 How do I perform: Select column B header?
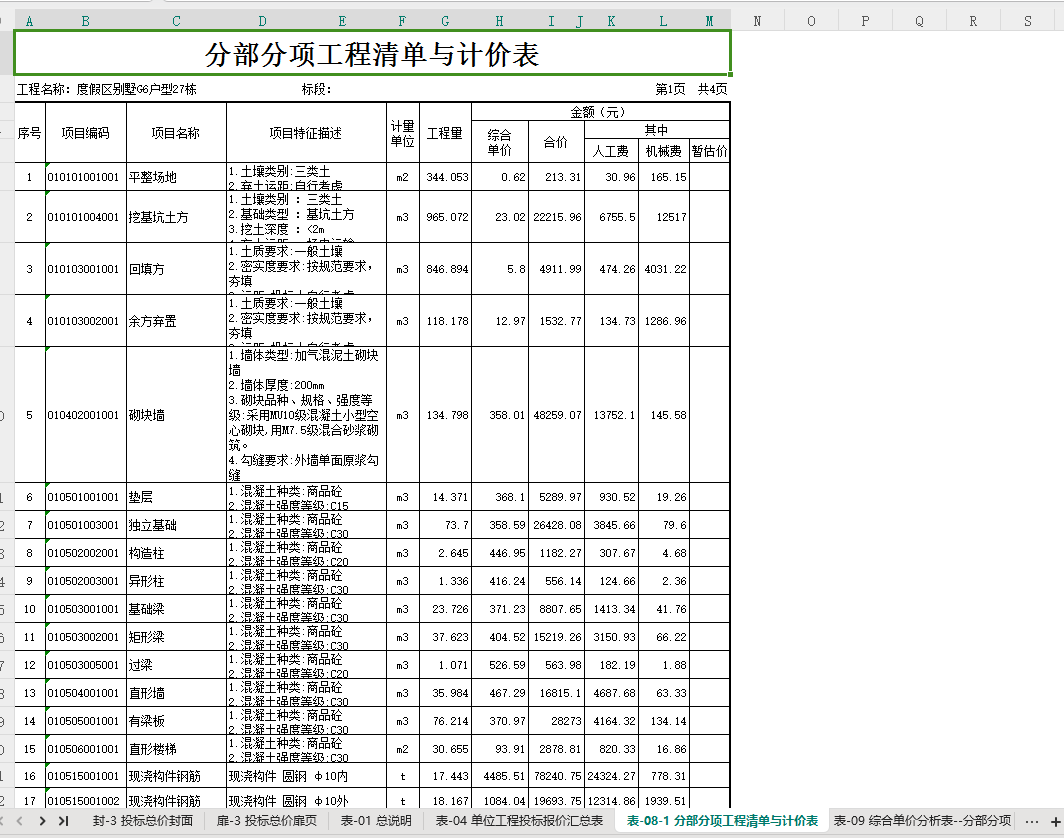pos(86,21)
